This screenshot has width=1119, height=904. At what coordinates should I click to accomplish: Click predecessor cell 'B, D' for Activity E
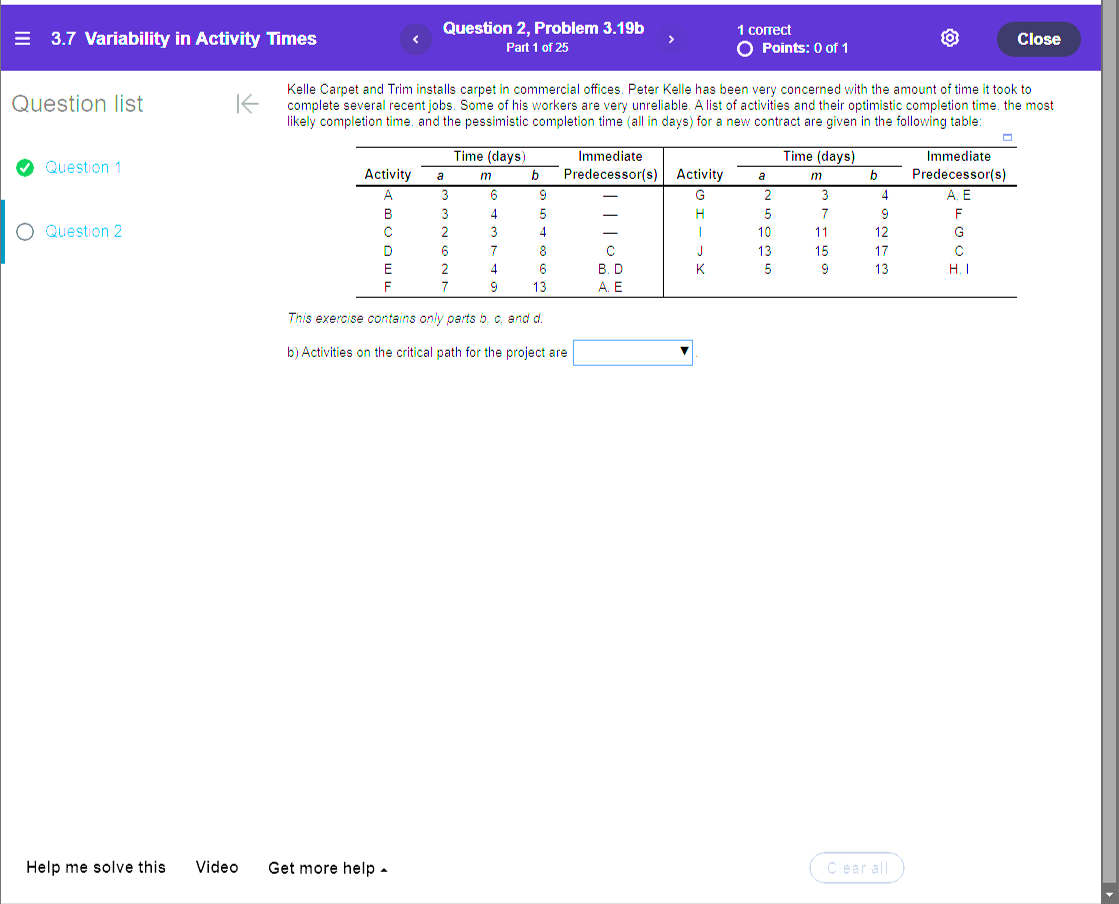coord(610,270)
